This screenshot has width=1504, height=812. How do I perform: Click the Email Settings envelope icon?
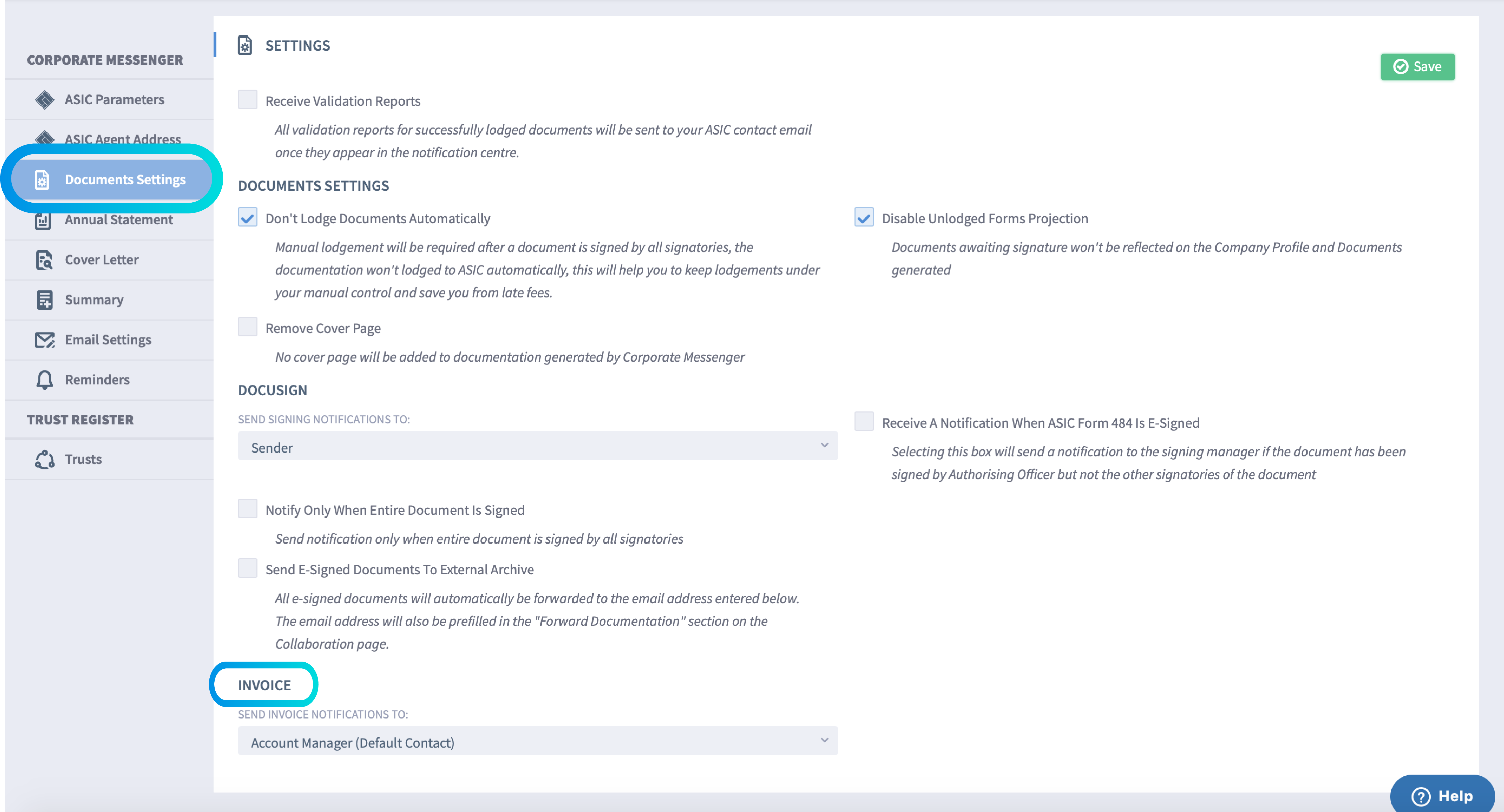click(44, 340)
